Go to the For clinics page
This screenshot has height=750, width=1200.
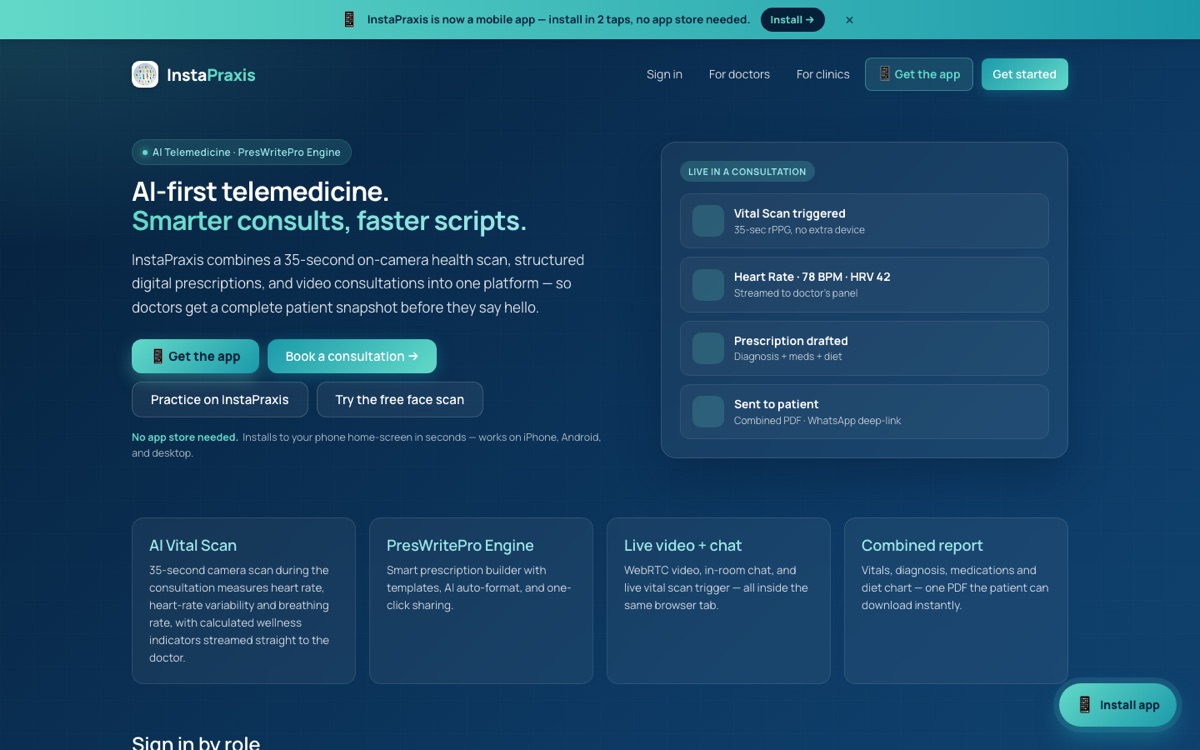(823, 74)
